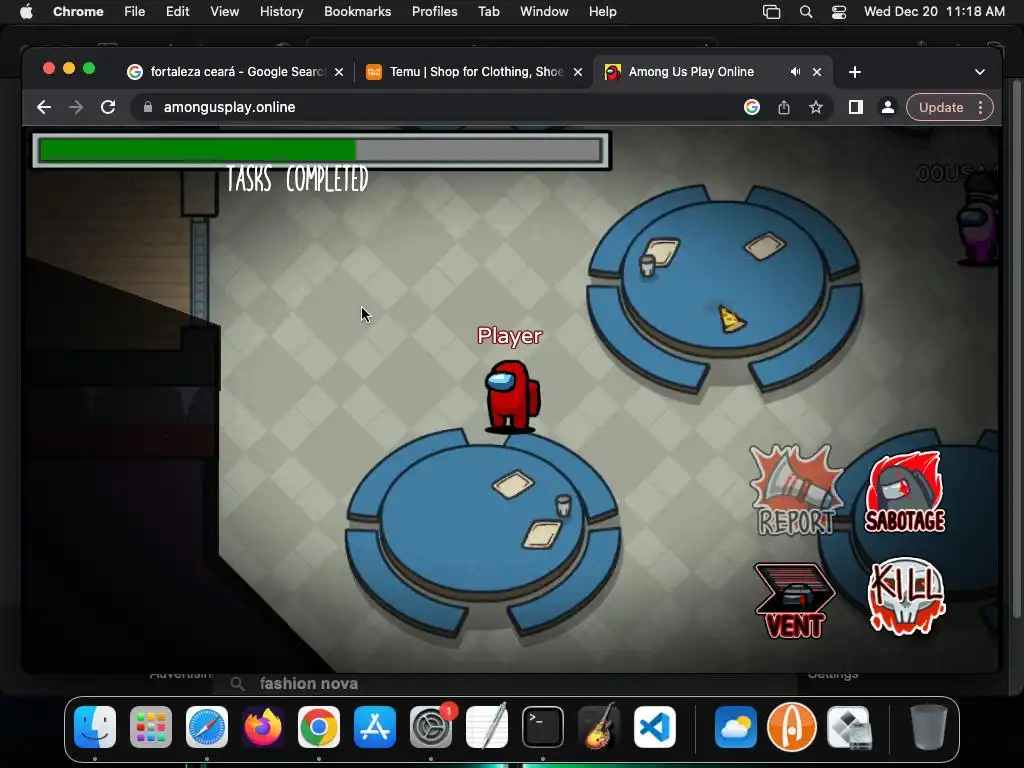
Task: Hit the Kill skull button
Action: 906,596
